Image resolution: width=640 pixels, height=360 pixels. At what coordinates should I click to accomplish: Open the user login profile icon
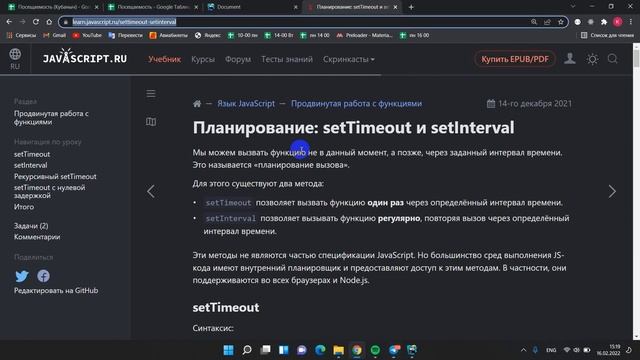coord(570,59)
